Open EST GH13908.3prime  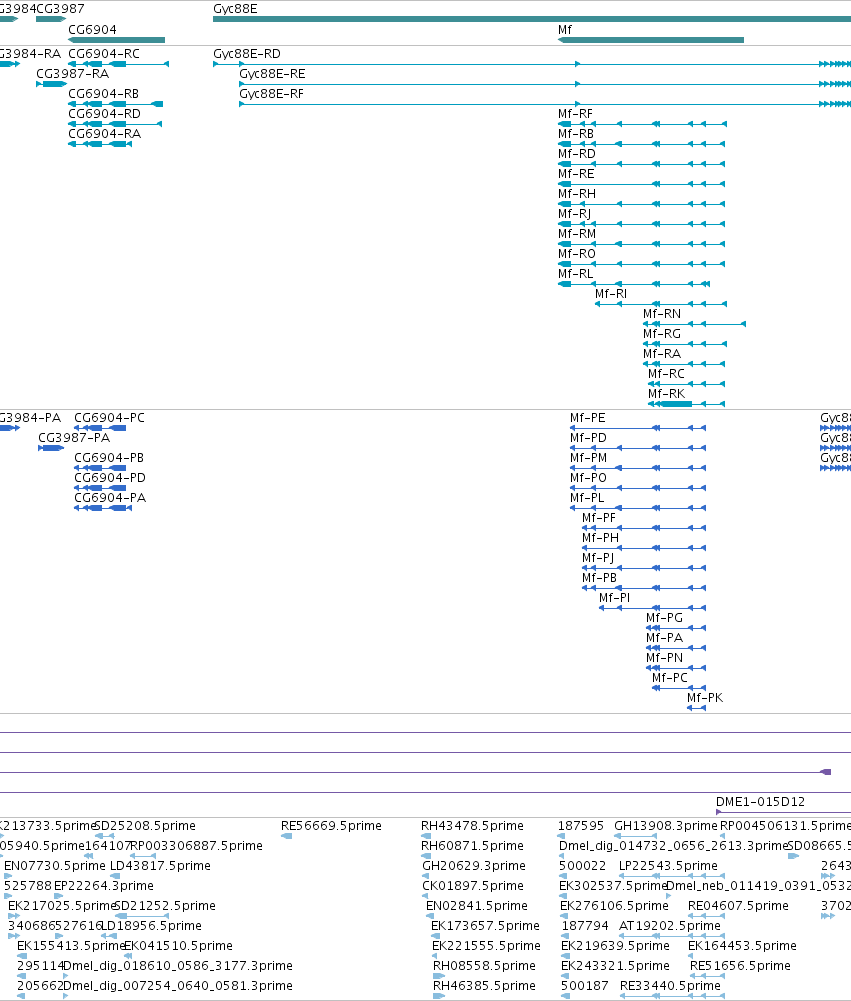[666, 825]
